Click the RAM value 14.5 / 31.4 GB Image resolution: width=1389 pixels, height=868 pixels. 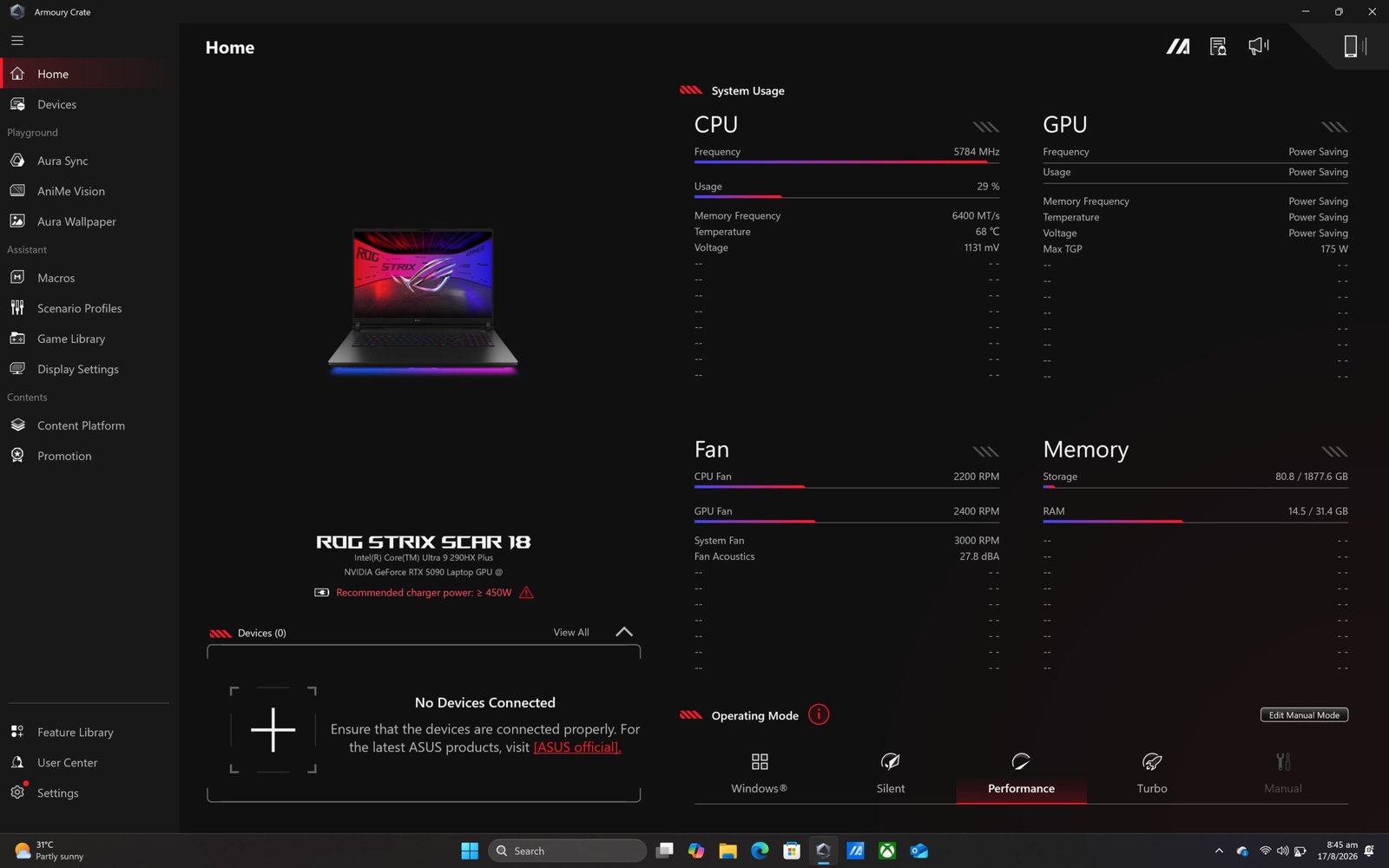click(1318, 511)
